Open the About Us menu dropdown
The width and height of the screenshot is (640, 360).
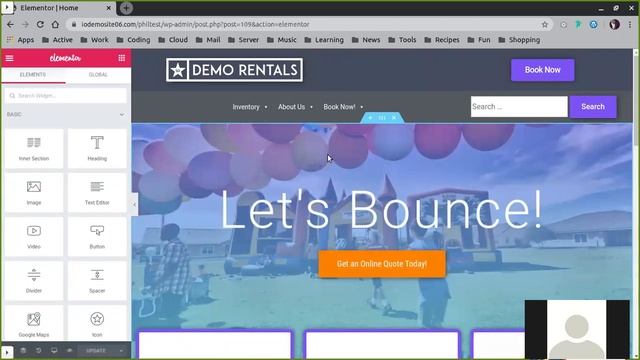[x=295, y=107]
